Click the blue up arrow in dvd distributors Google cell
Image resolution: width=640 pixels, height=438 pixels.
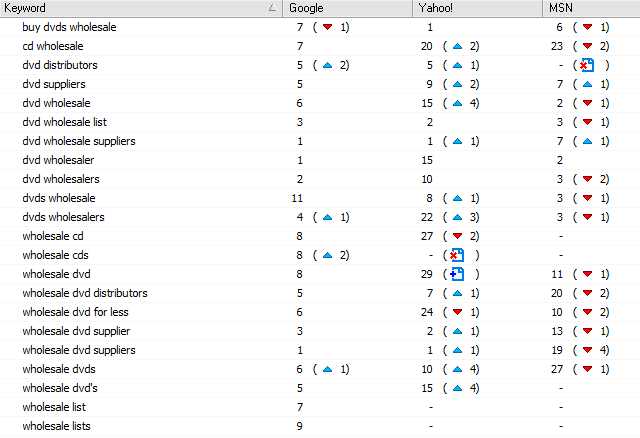[327, 65]
